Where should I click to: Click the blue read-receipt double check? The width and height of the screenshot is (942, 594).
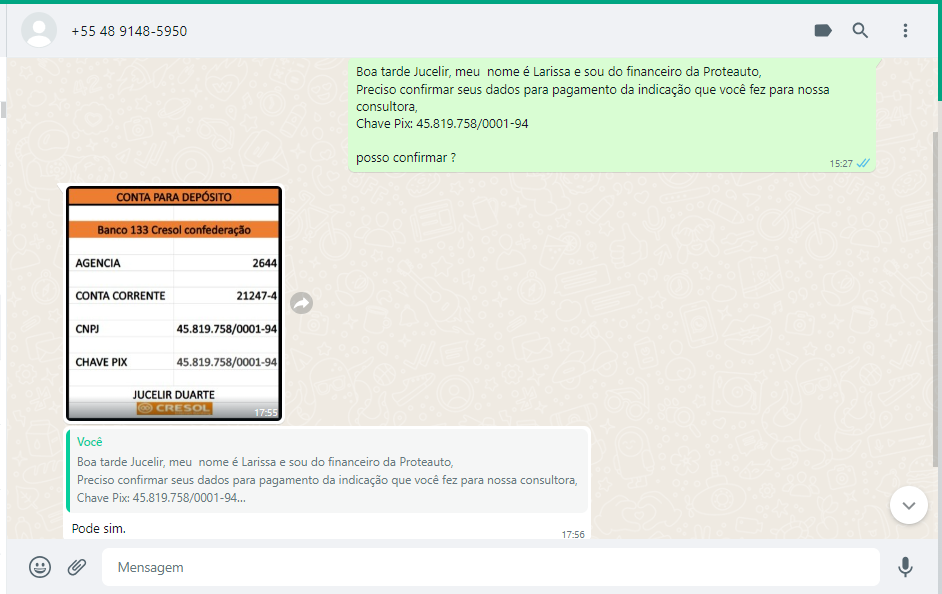point(863,163)
